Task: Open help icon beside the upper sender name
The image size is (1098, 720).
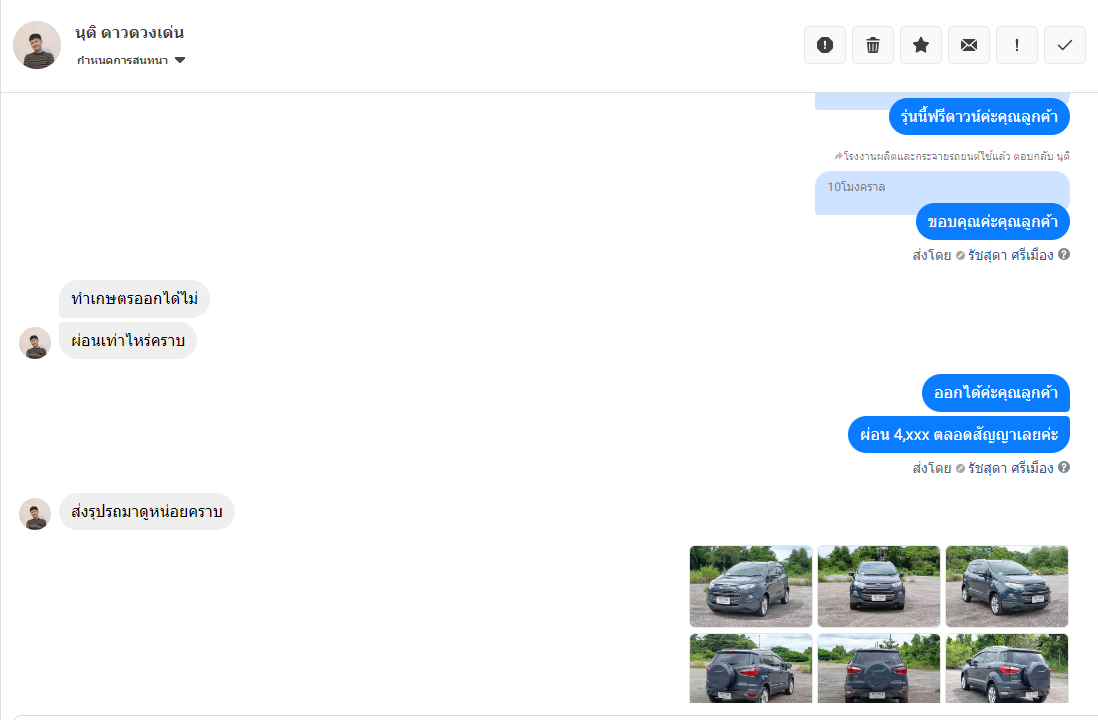Action: point(1064,254)
